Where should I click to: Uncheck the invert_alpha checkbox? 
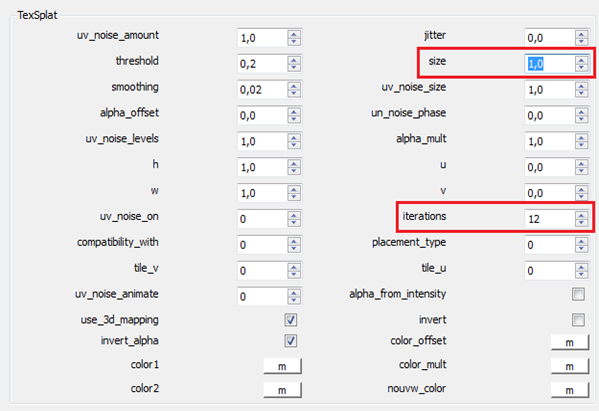pos(291,340)
